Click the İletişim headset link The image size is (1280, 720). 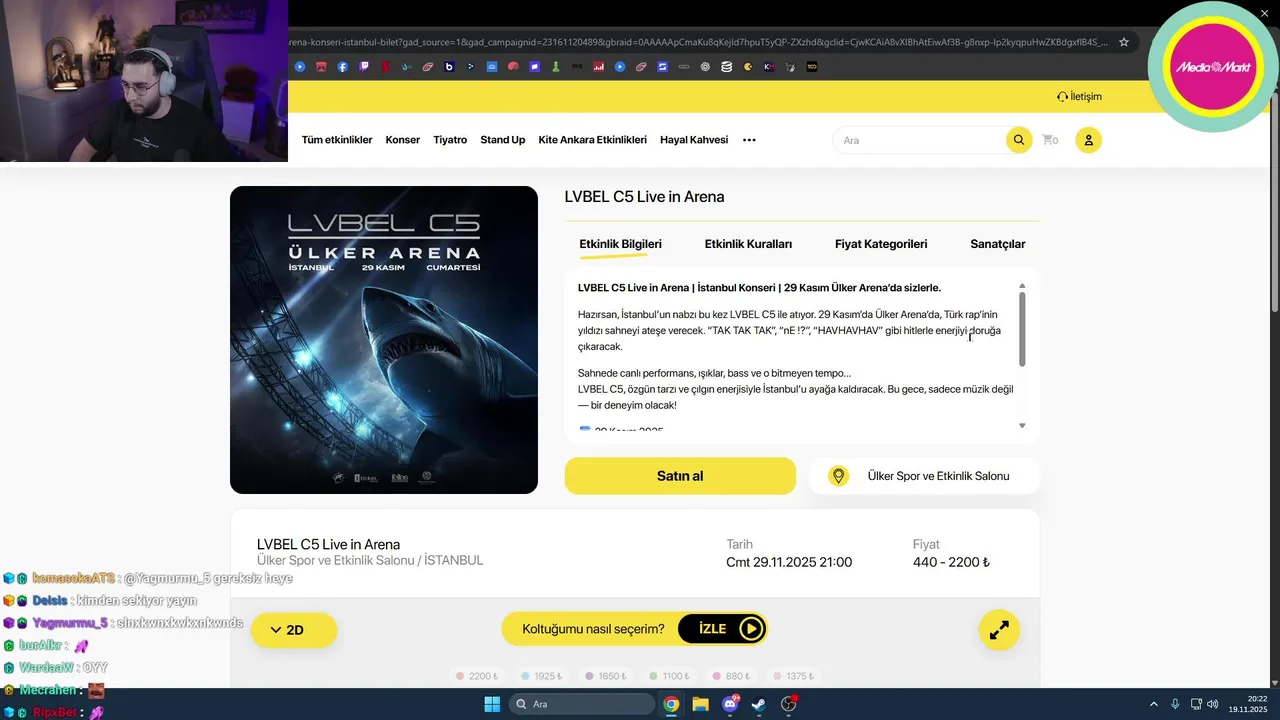pyautogui.click(x=1079, y=97)
